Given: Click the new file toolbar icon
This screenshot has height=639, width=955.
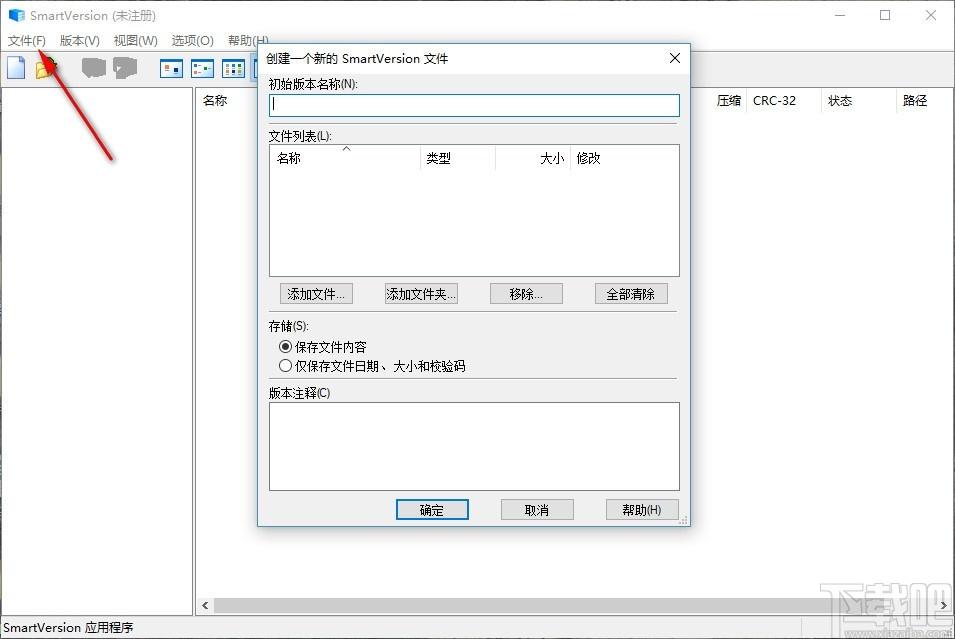Looking at the screenshot, I should 16,68.
